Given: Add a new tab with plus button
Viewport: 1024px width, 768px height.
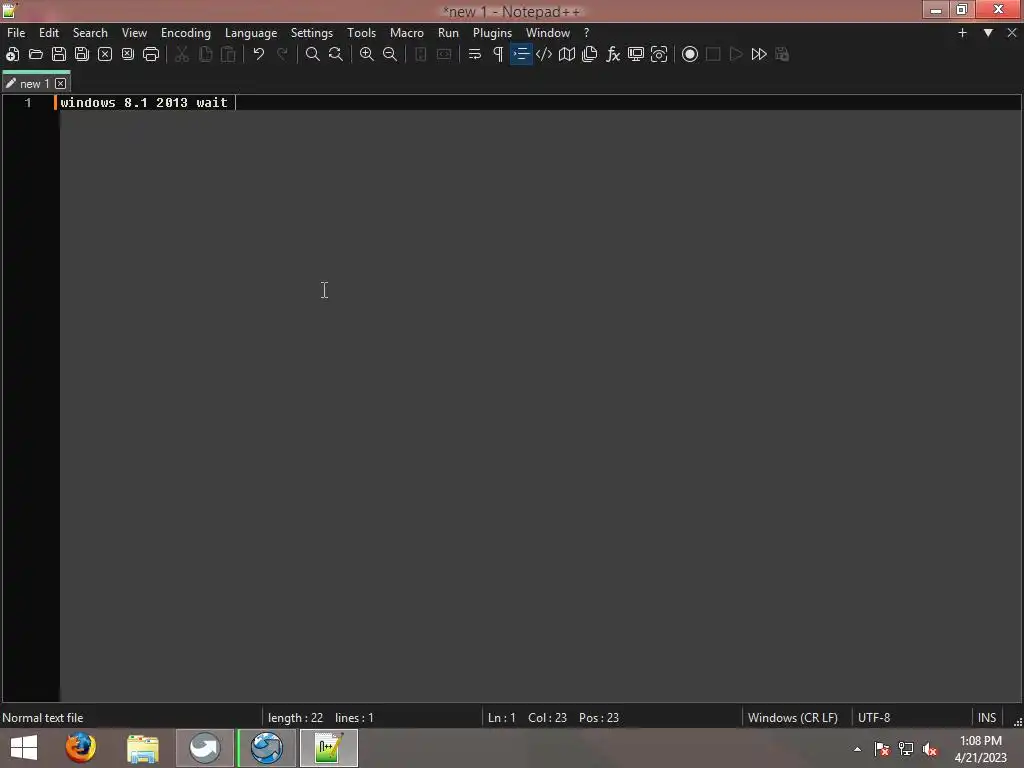Looking at the screenshot, I should coord(962,33).
